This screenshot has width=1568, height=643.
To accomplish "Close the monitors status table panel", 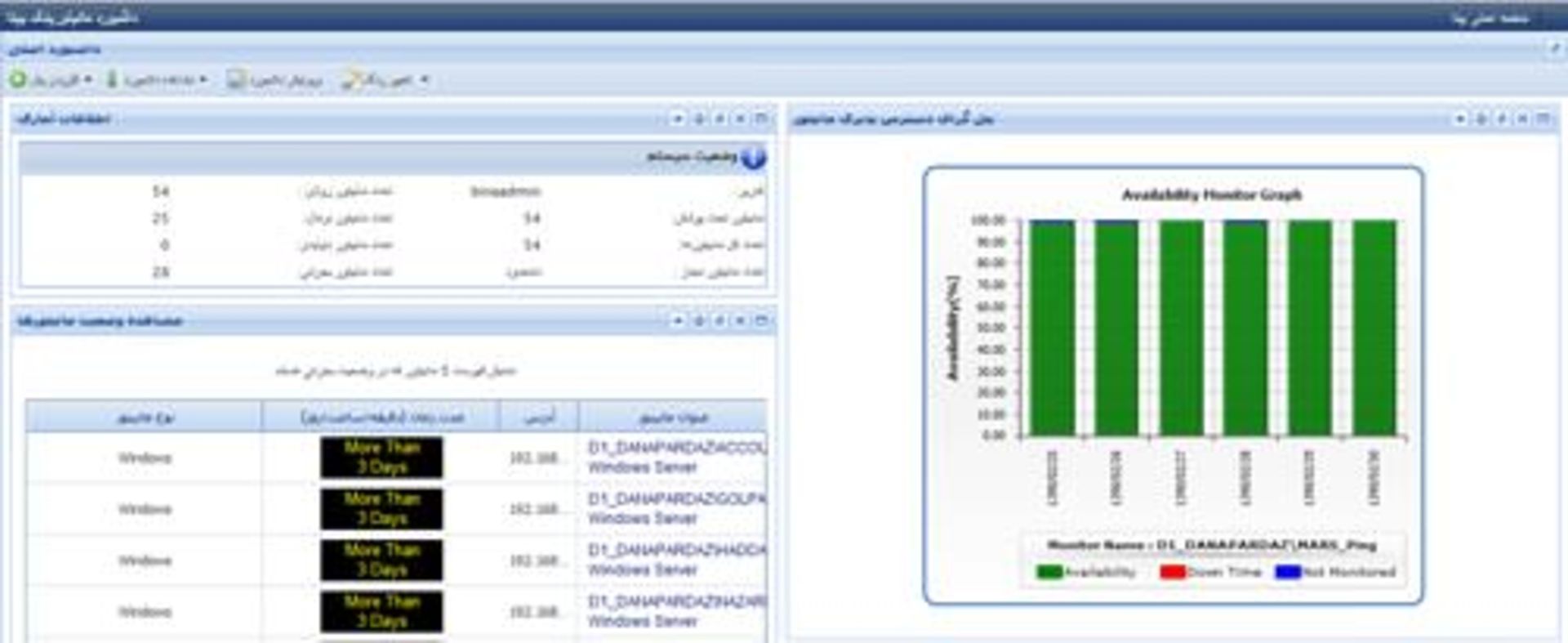I will pyautogui.click(x=740, y=321).
